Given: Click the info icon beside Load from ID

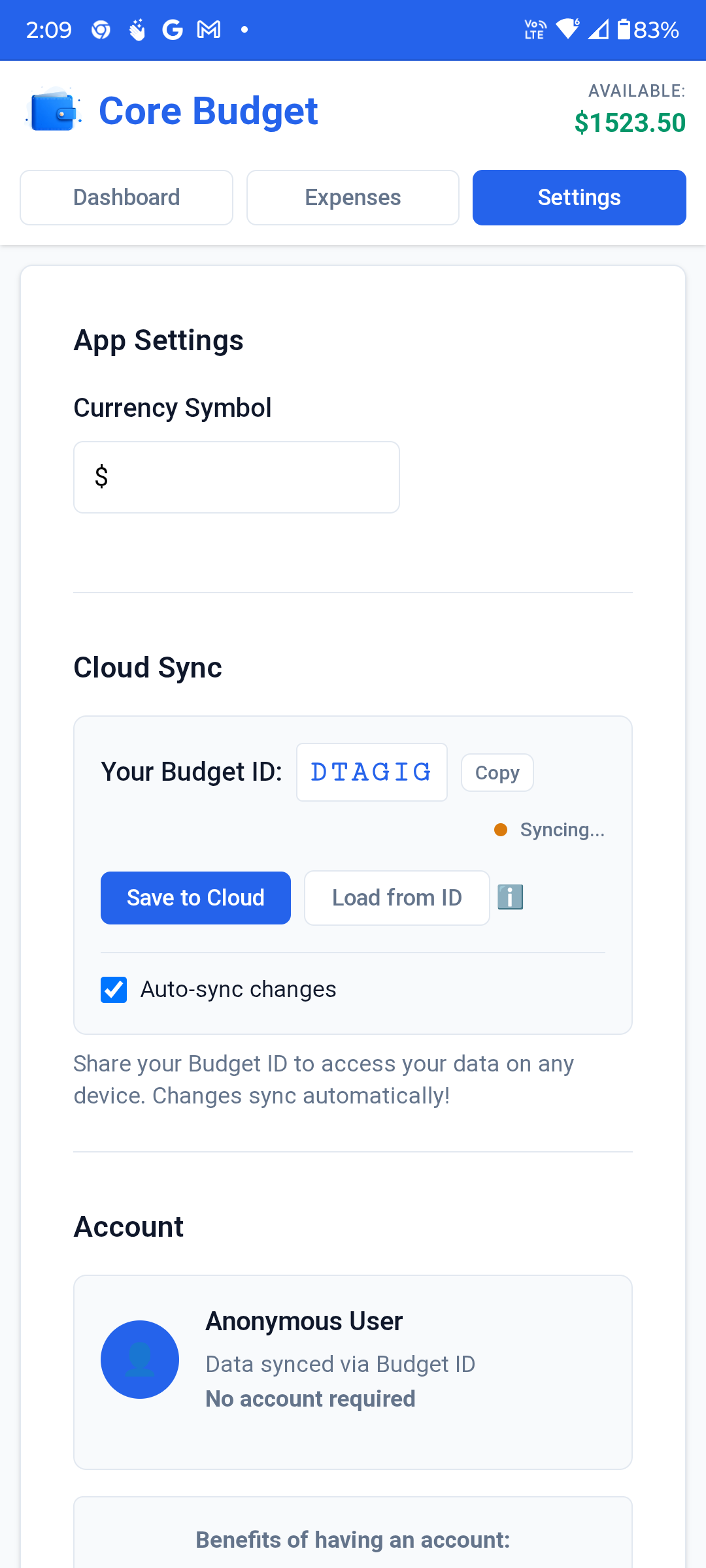Looking at the screenshot, I should pos(511,897).
